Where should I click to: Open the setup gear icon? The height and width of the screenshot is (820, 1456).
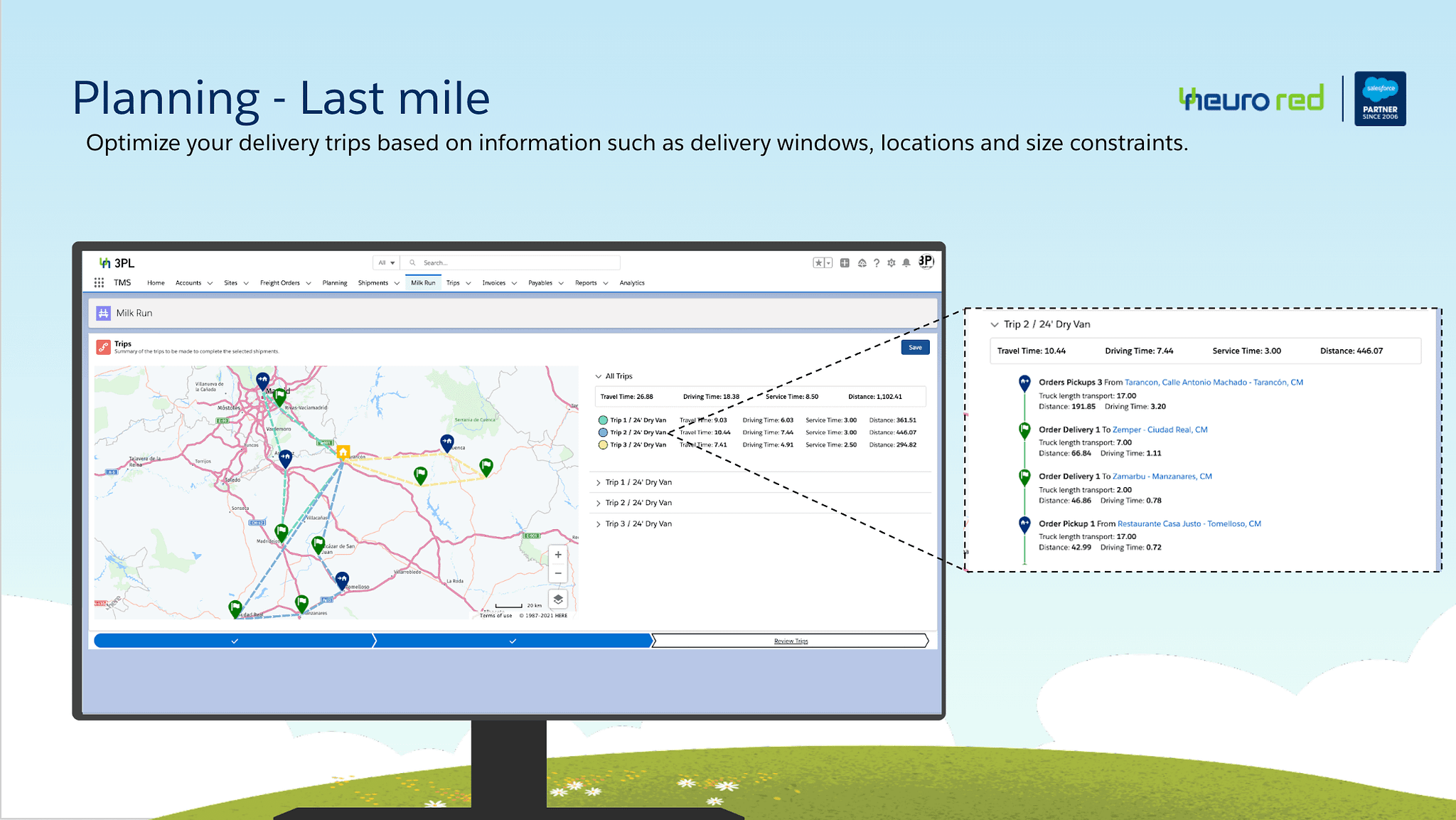coord(892,263)
